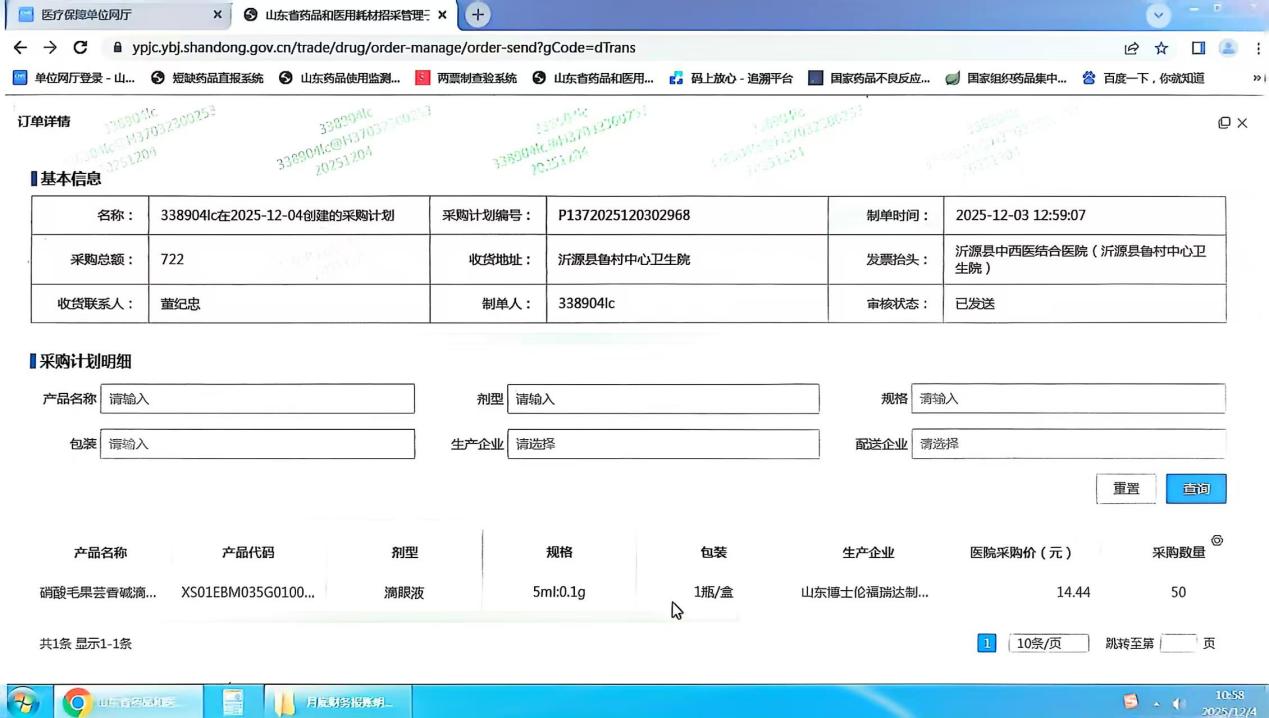Click table column settings gear icon
Image resolution: width=1269 pixels, height=718 pixels.
tap(1217, 541)
